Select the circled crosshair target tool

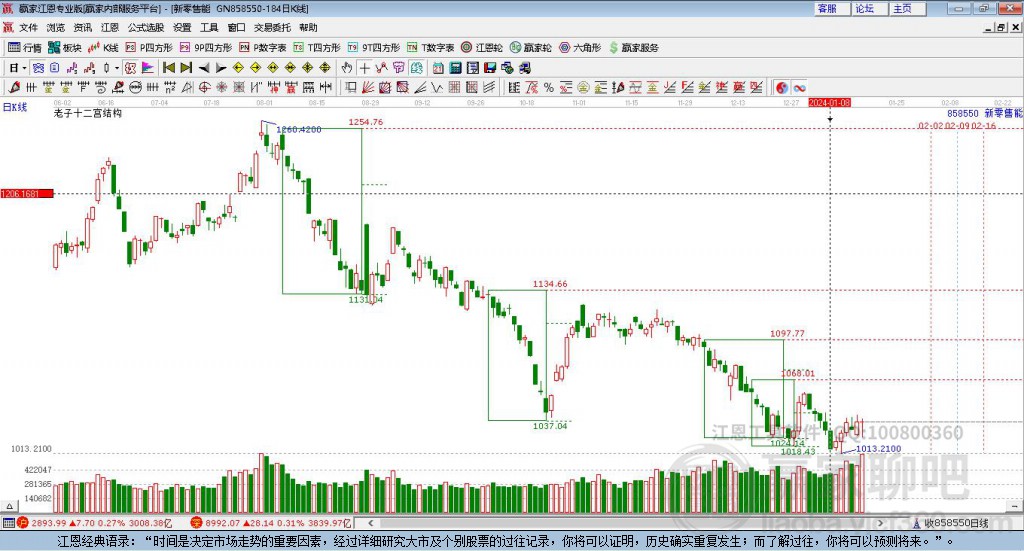[x=204, y=87]
